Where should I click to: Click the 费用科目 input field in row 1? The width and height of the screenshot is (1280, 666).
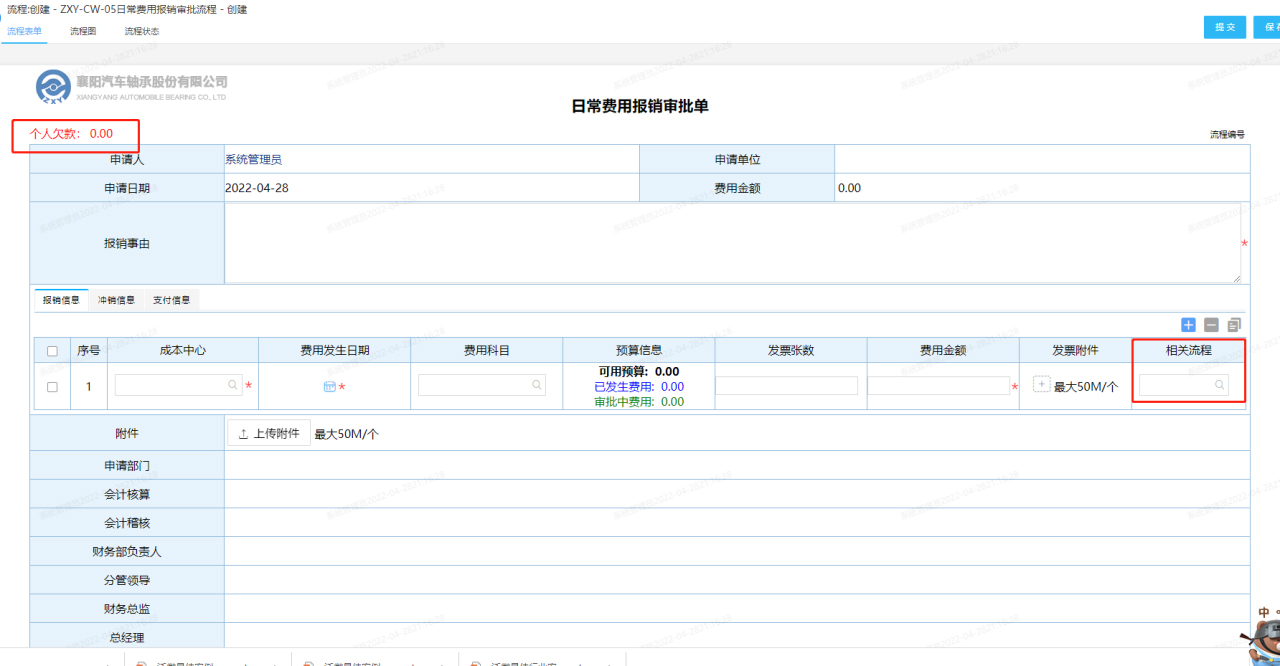tap(482, 385)
